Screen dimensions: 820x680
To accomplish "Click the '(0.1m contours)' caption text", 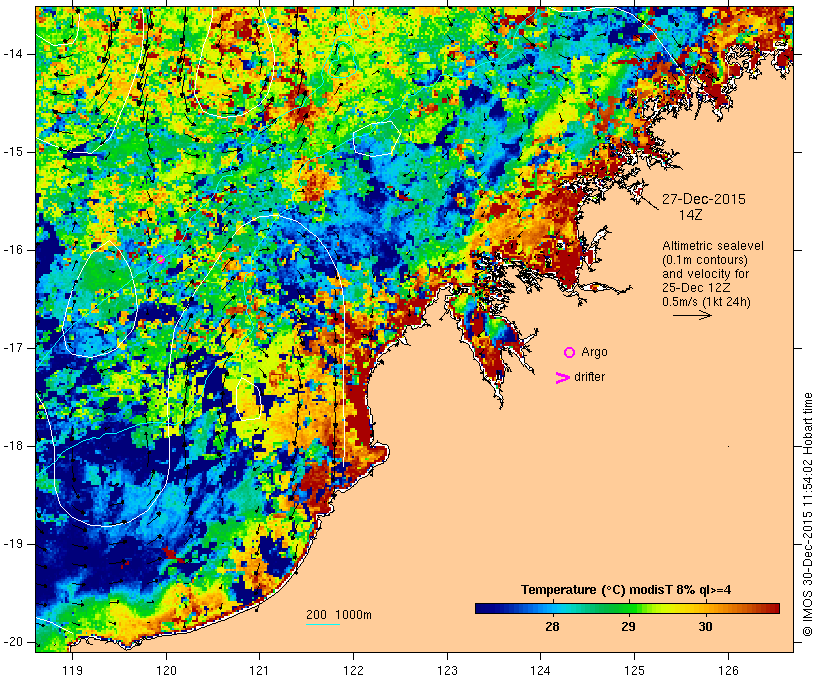I will tap(705, 260).
